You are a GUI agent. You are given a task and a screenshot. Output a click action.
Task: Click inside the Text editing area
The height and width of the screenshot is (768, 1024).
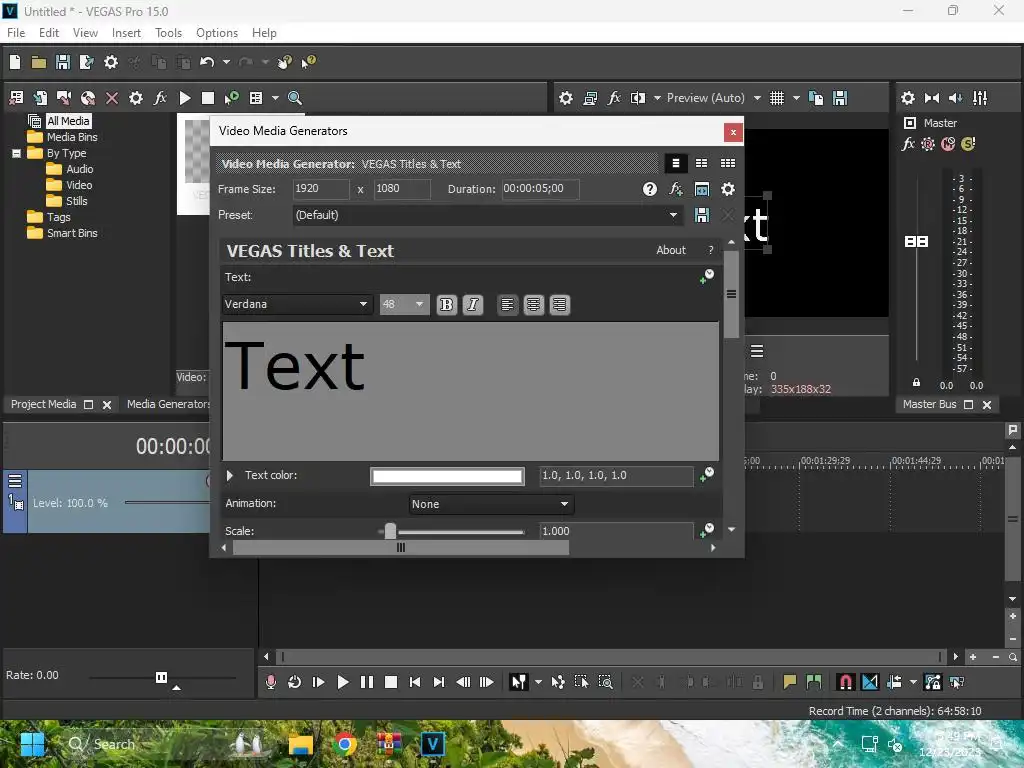coord(471,392)
